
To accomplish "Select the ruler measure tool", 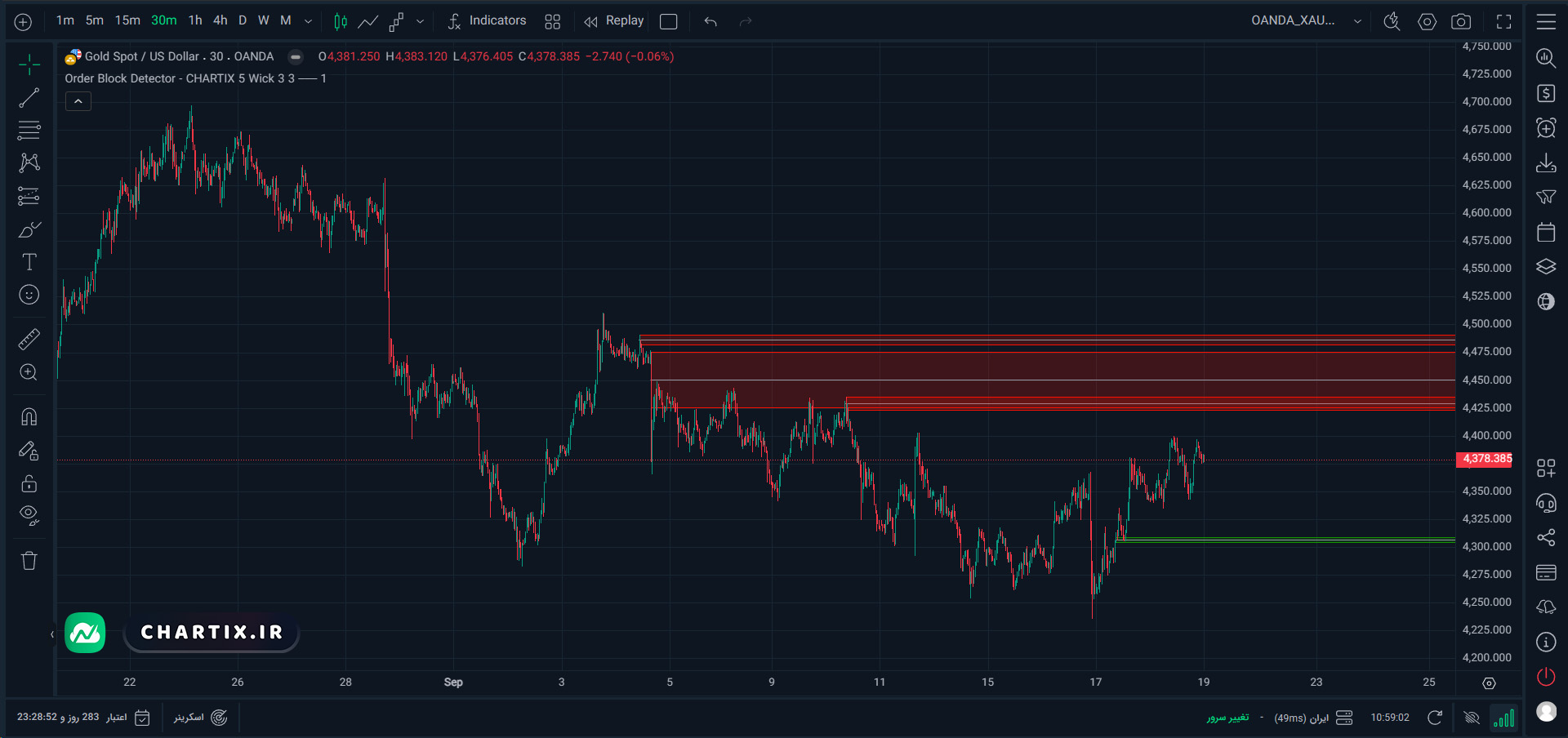I will pyautogui.click(x=29, y=339).
